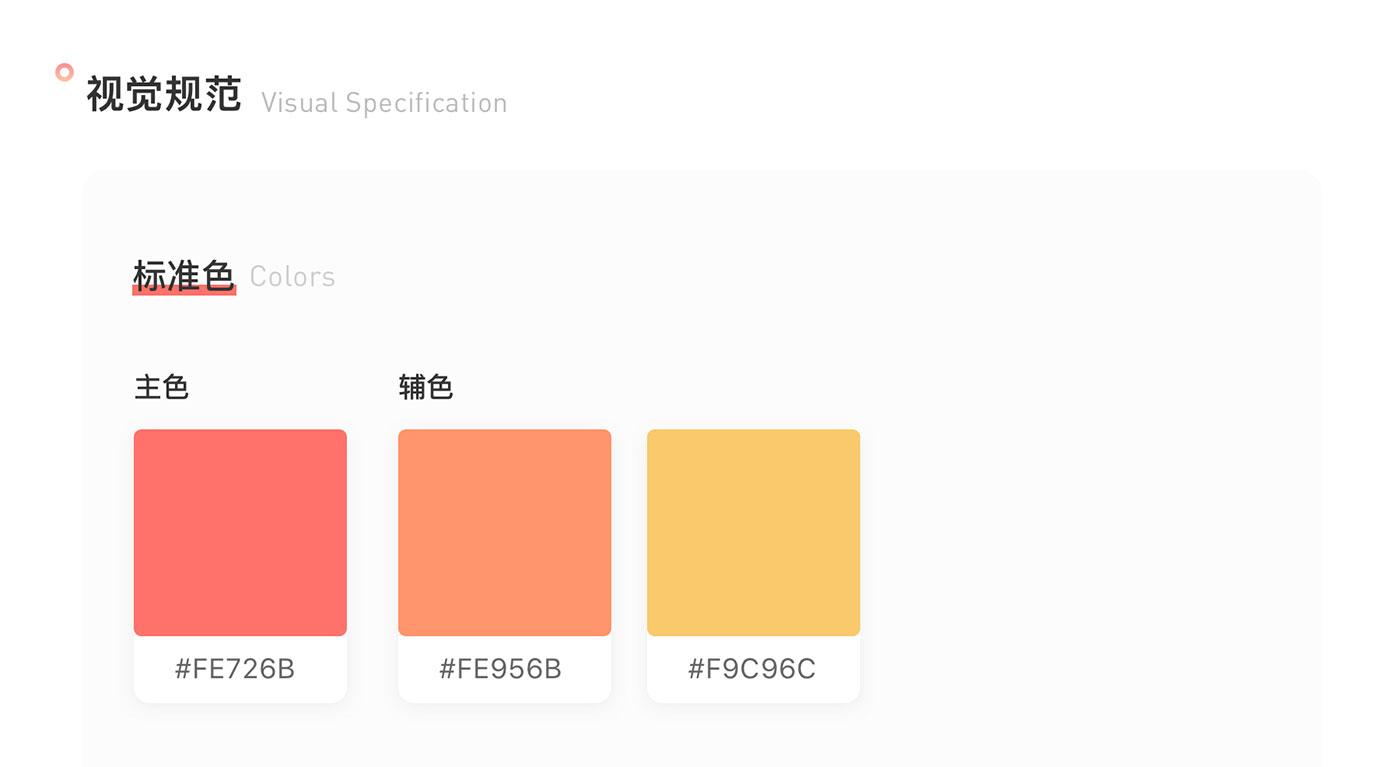The width and height of the screenshot is (1400, 767).
Task: Pick the orange secondary color swatch
Action: [x=504, y=532]
